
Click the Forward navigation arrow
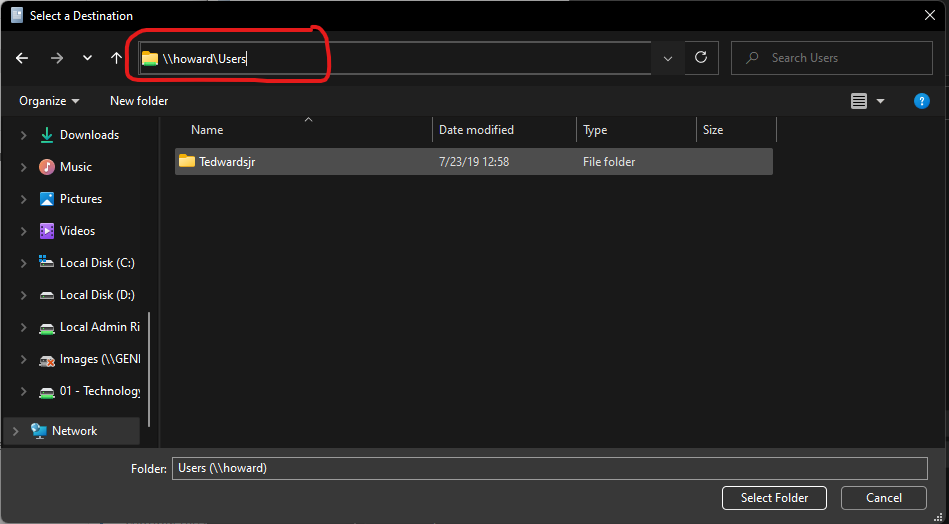56,58
